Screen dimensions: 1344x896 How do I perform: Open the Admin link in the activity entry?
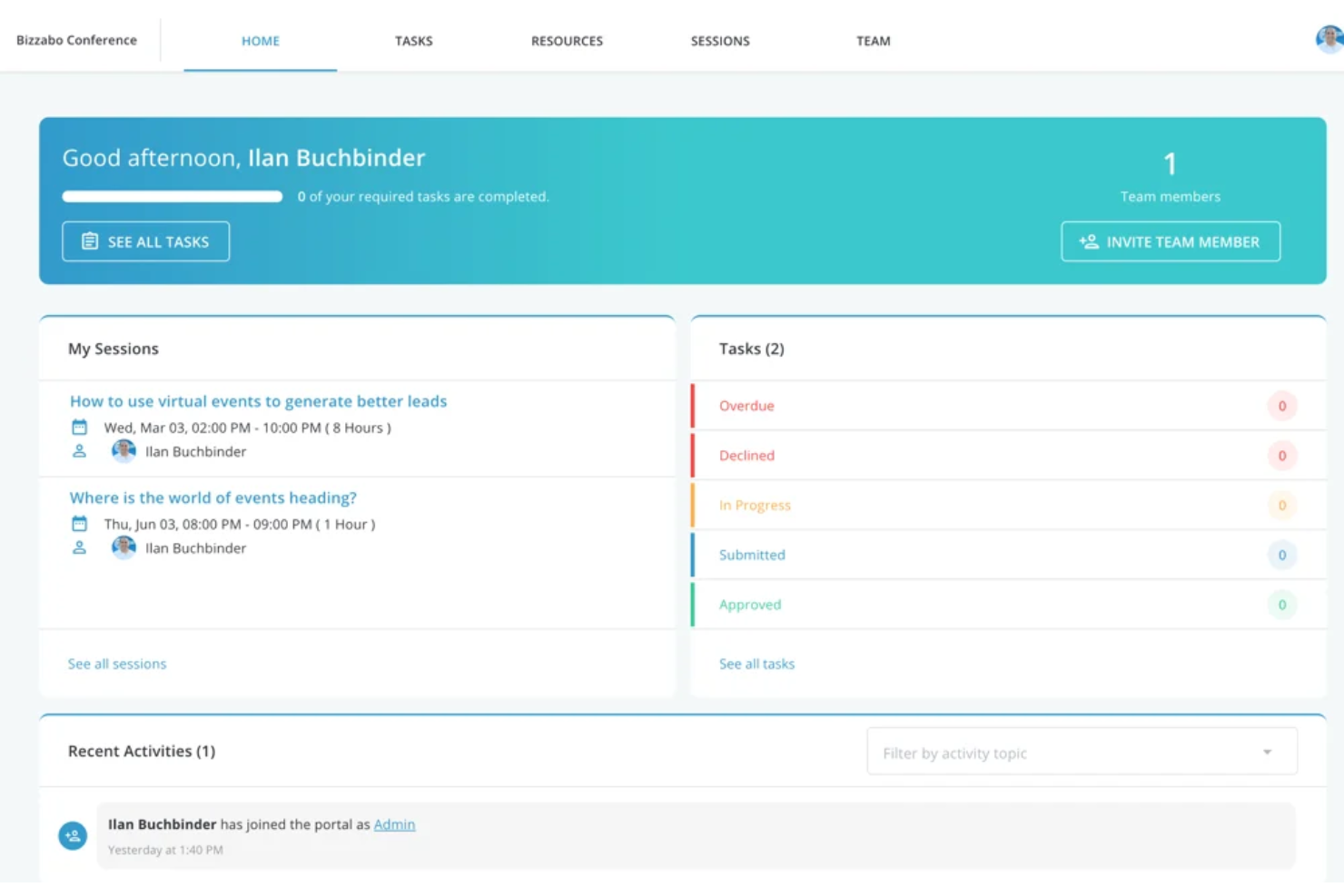click(395, 824)
